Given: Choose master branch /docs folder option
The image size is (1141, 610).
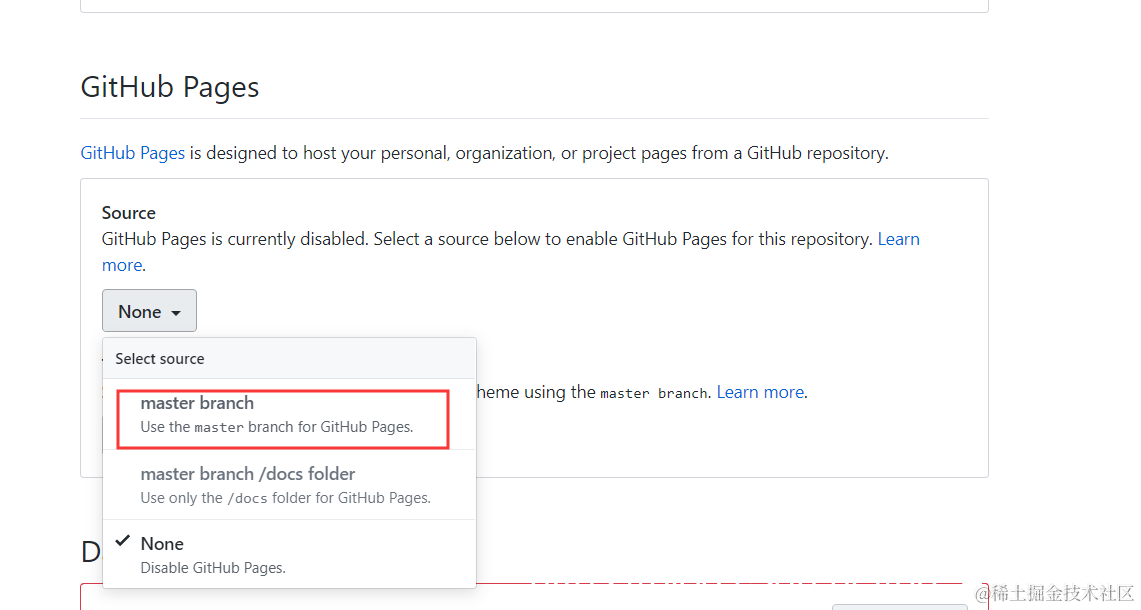Looking at the screenshot, I should [x=290, y=485].
